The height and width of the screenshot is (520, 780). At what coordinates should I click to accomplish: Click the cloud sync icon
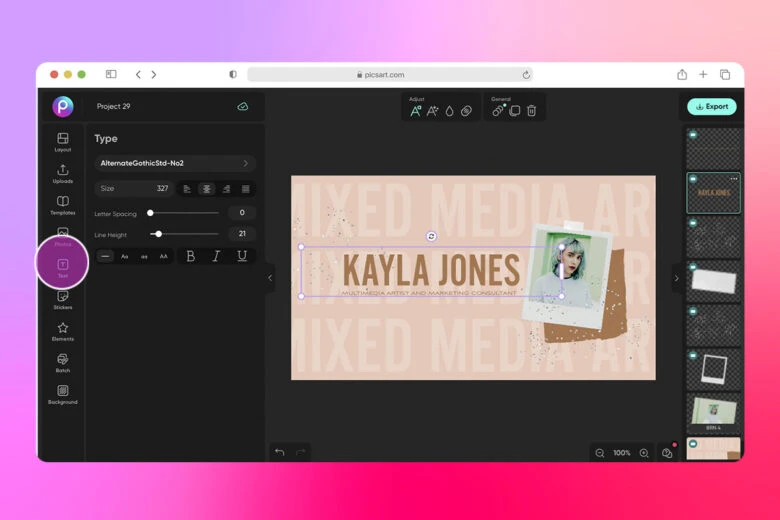click(242, 106)
